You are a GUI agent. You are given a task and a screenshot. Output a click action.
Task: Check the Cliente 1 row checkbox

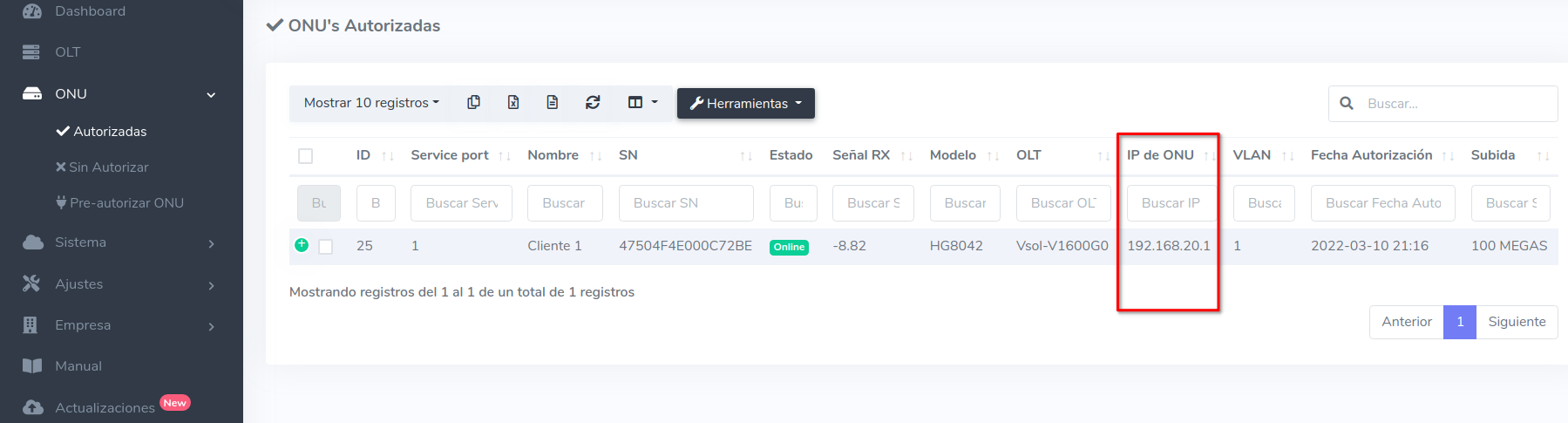[326, 247]
